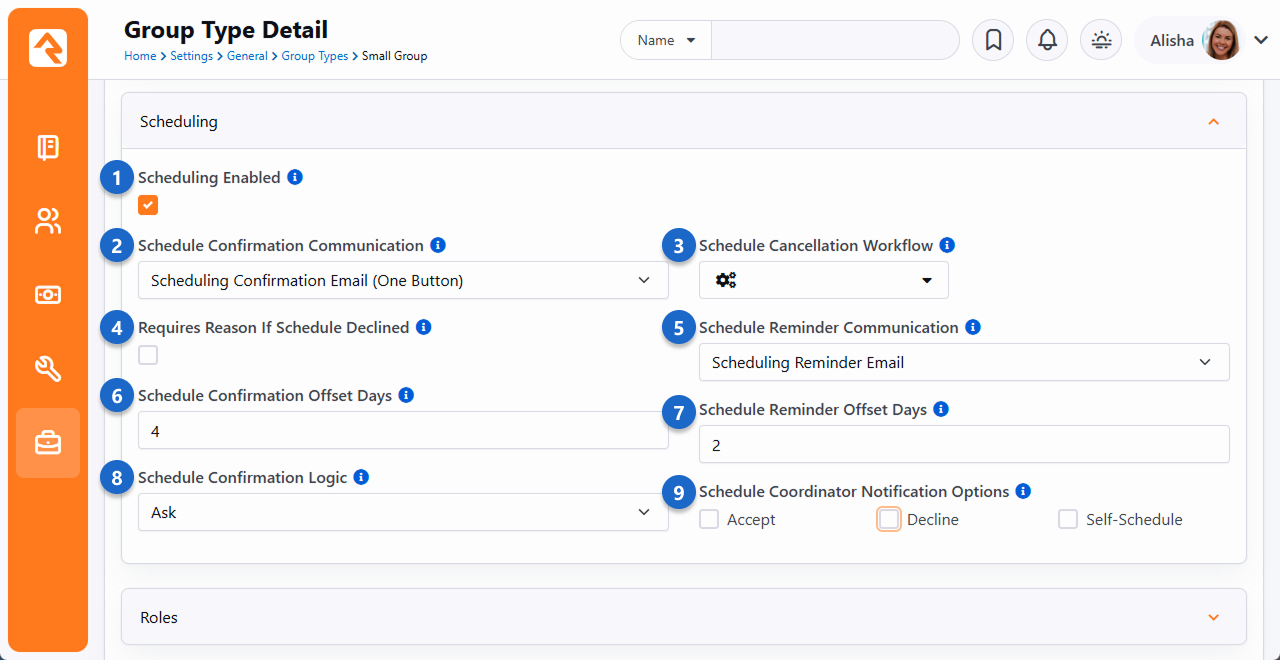Expand the Schedule Confirmation Logic dropdown
Screen dimensions: 1280x660
pos(402,512)
